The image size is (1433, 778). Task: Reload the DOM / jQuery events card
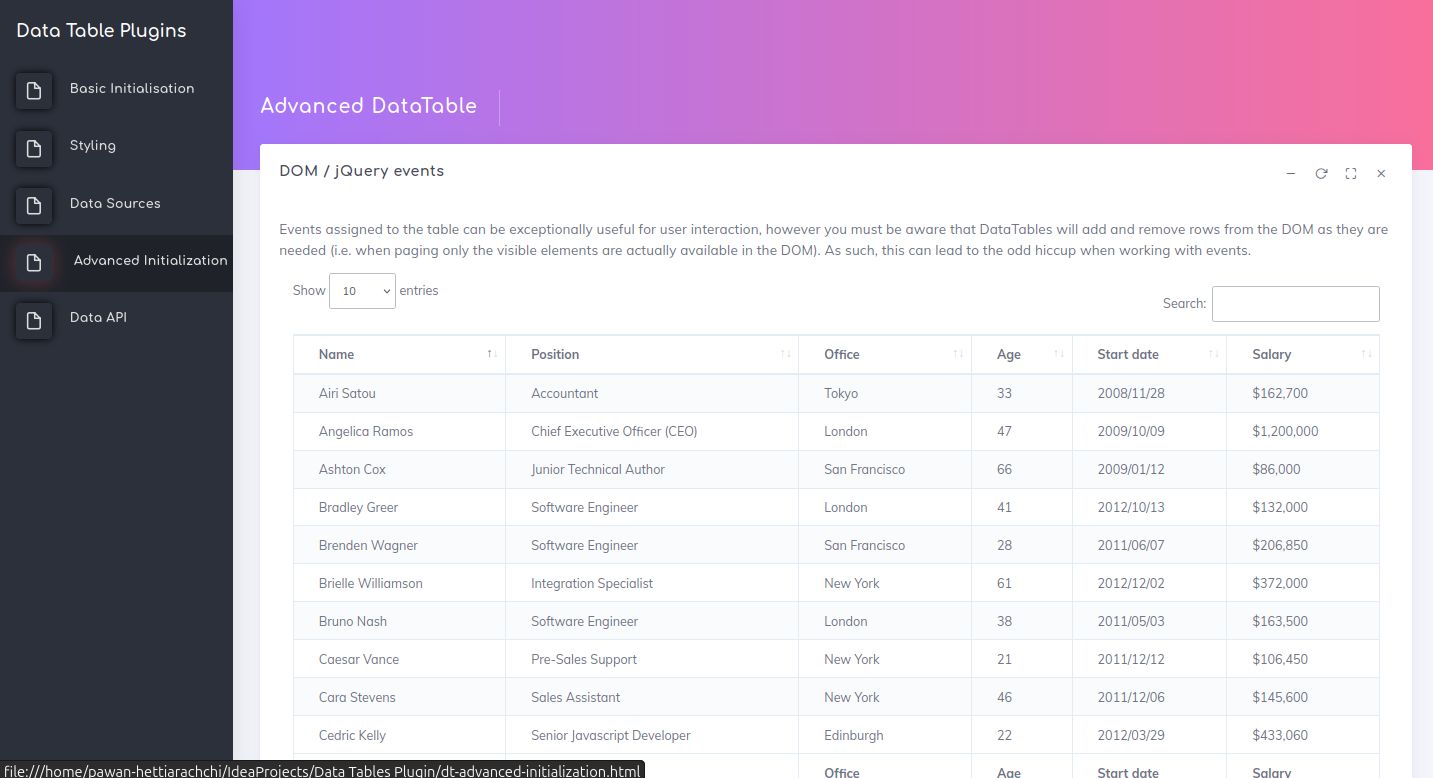1321,174
